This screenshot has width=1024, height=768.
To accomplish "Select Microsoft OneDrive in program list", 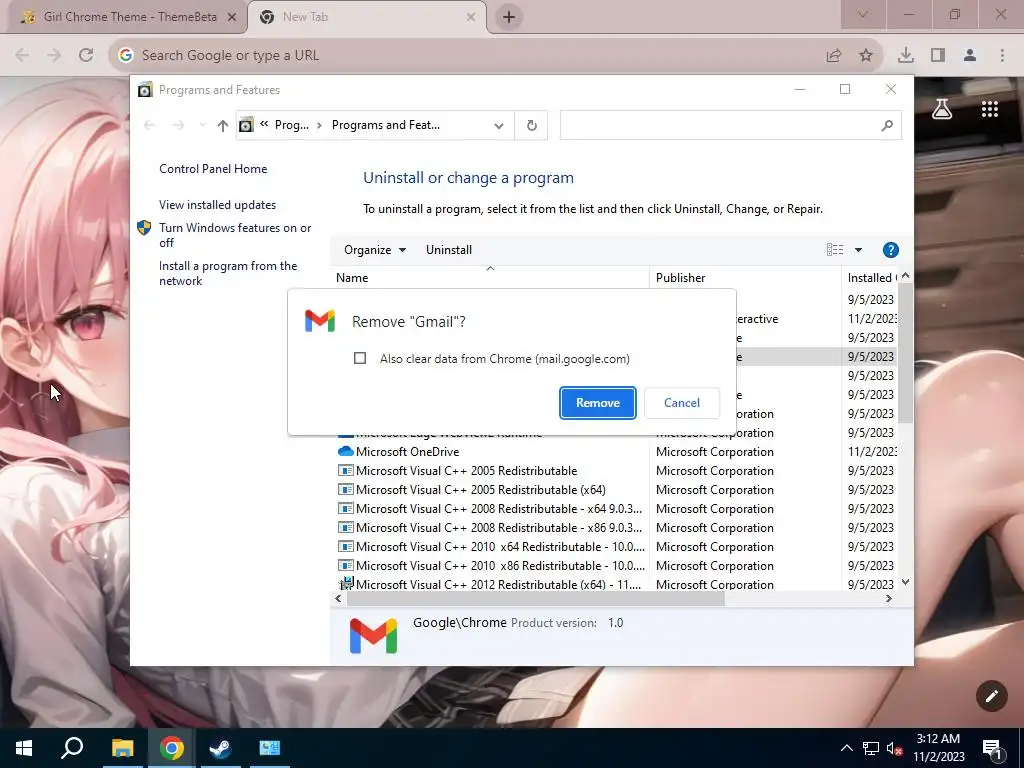I will point(408,452).
